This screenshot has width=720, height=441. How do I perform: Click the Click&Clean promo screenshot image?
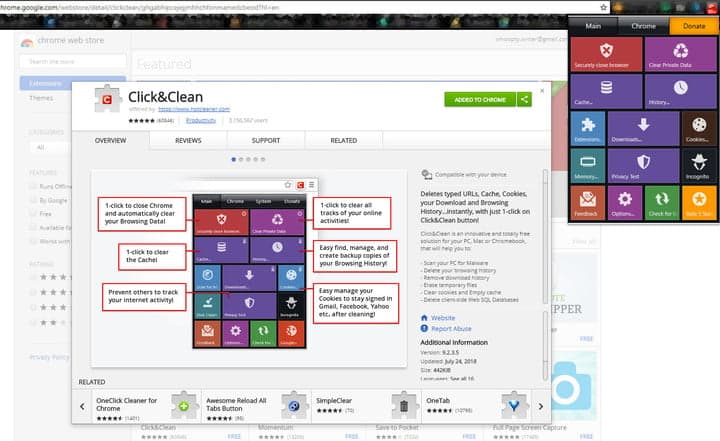pos(249,268)
